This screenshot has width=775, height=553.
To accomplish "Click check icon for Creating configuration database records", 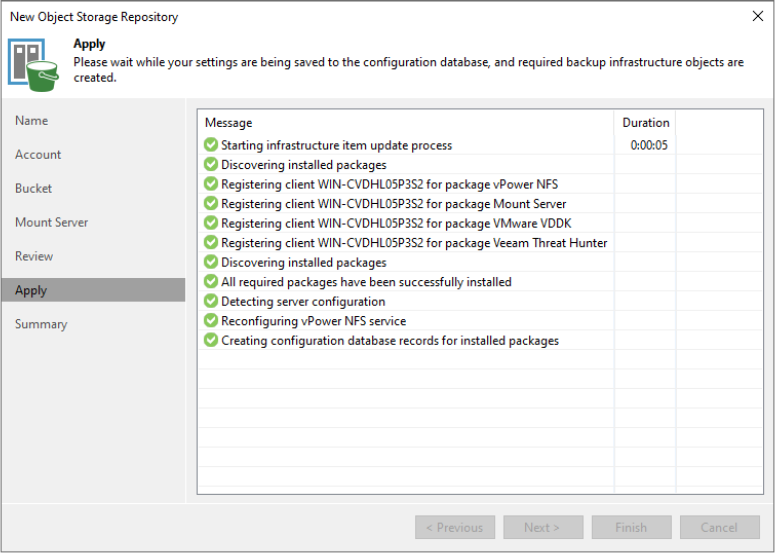I will [211, 340].
